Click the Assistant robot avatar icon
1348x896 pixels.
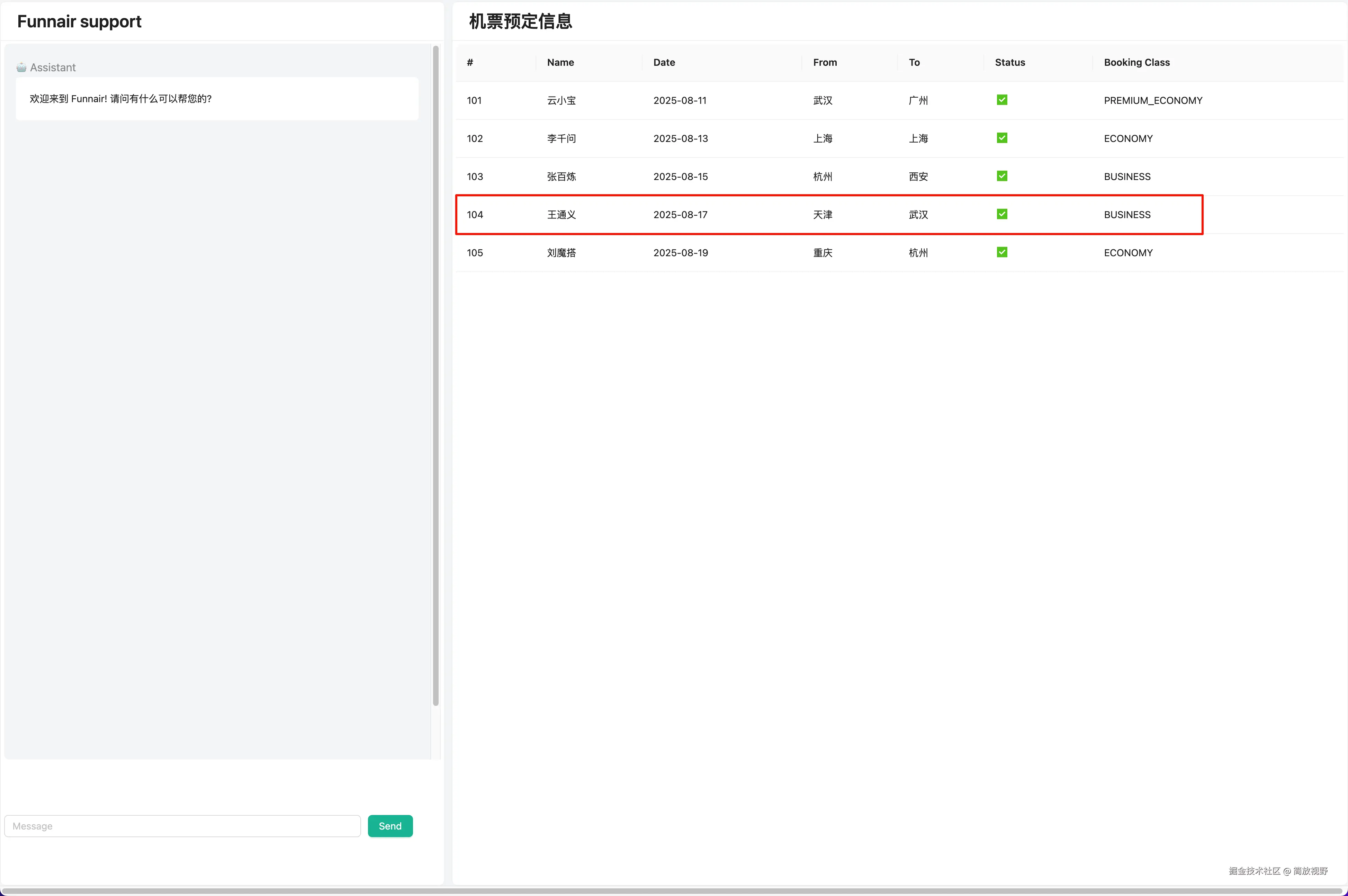21,68
